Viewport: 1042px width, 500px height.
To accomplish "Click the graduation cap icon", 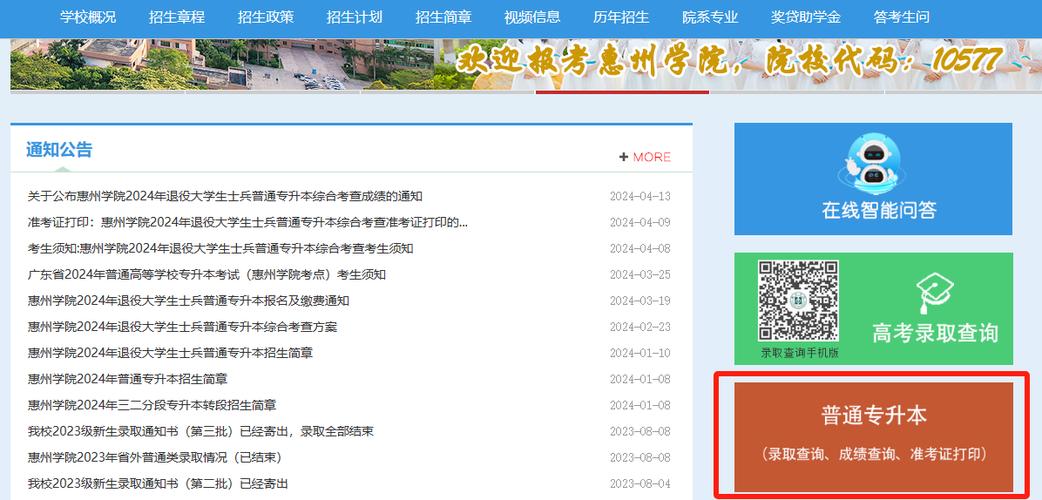I will [934, 293].
